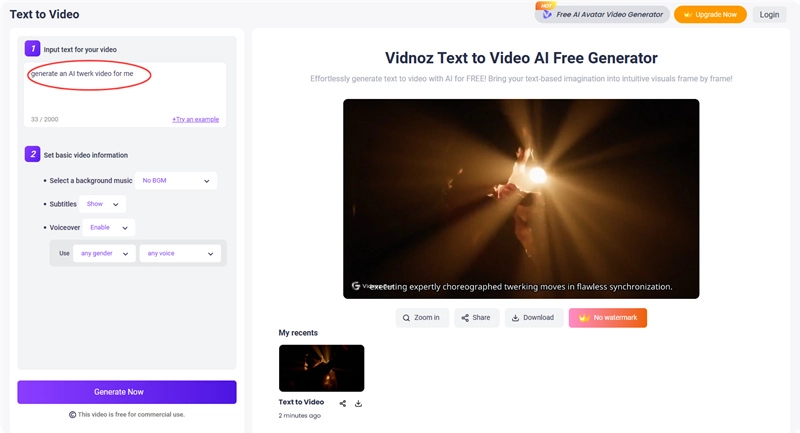
Task: Click the No watermark button
Action: click(x=608, y=318)
